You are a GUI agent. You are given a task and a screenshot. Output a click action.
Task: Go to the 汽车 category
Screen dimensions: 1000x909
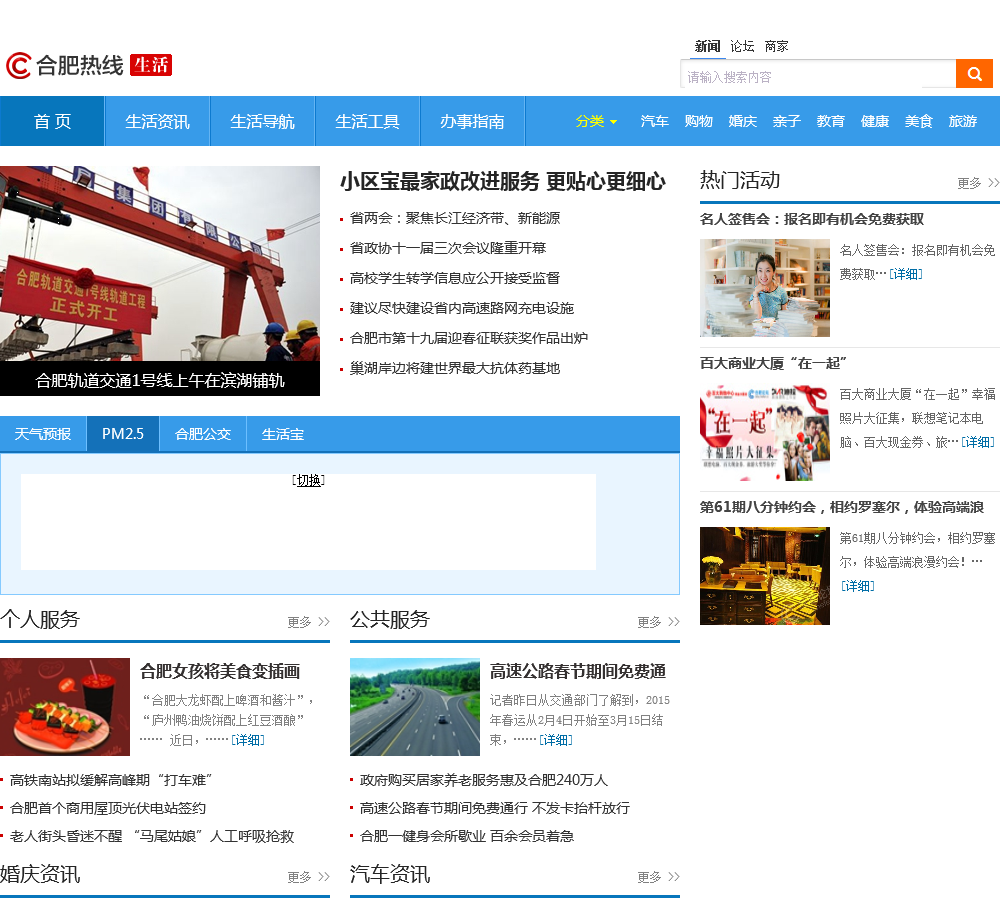click(654, 121)
